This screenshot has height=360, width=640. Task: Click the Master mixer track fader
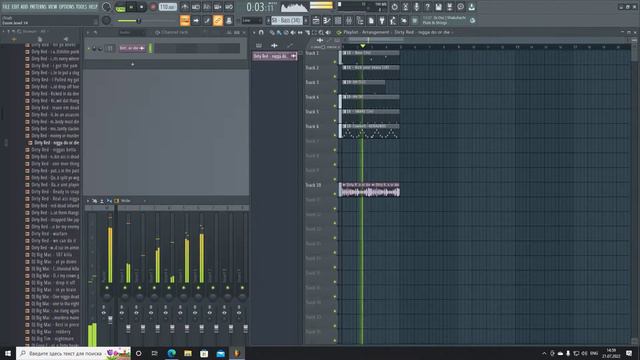[110, 320]
